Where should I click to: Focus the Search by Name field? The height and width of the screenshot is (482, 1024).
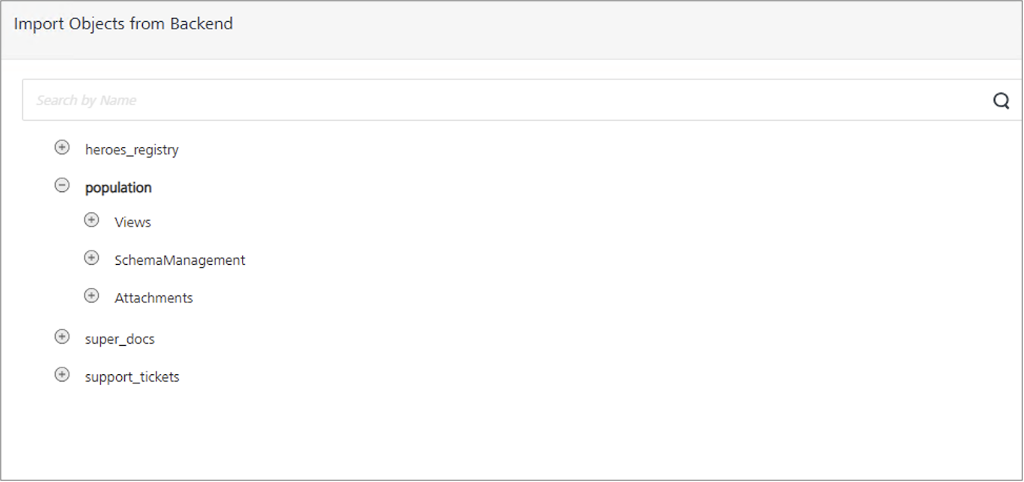(500, 100)
